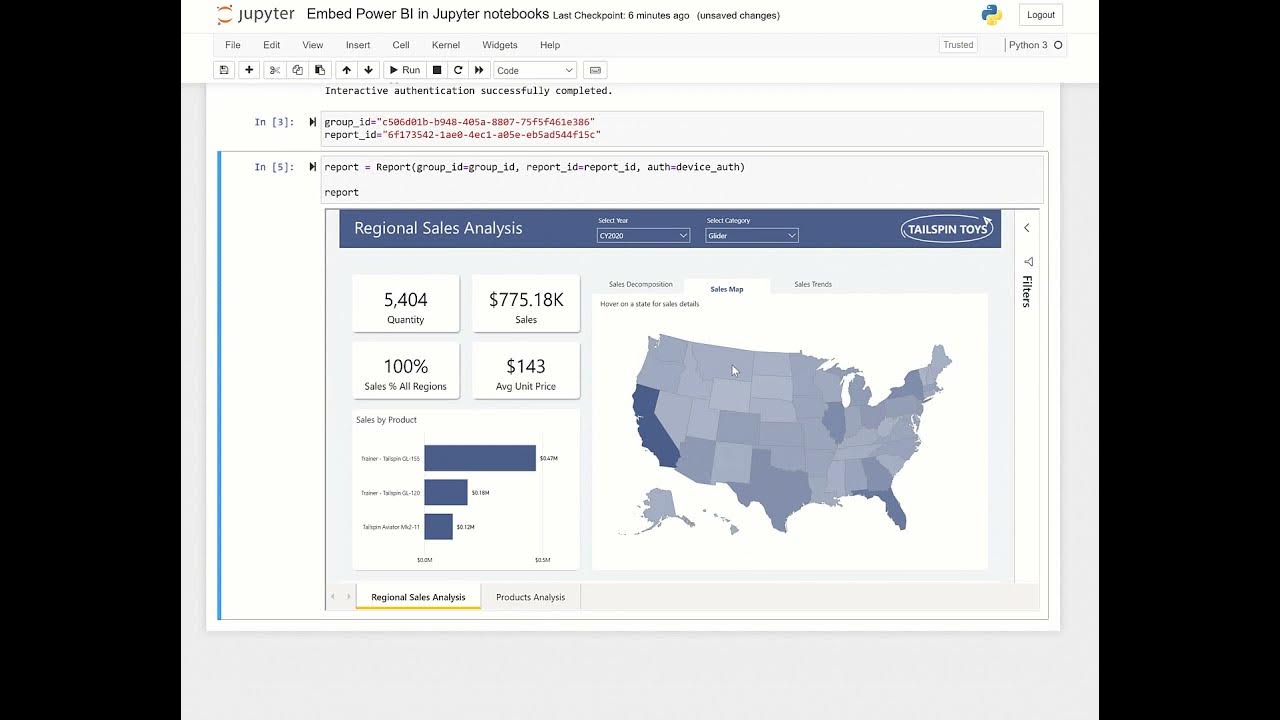Click the In [5] prompt label
Screen dimensions: 1280x720
tap(274, 167)
